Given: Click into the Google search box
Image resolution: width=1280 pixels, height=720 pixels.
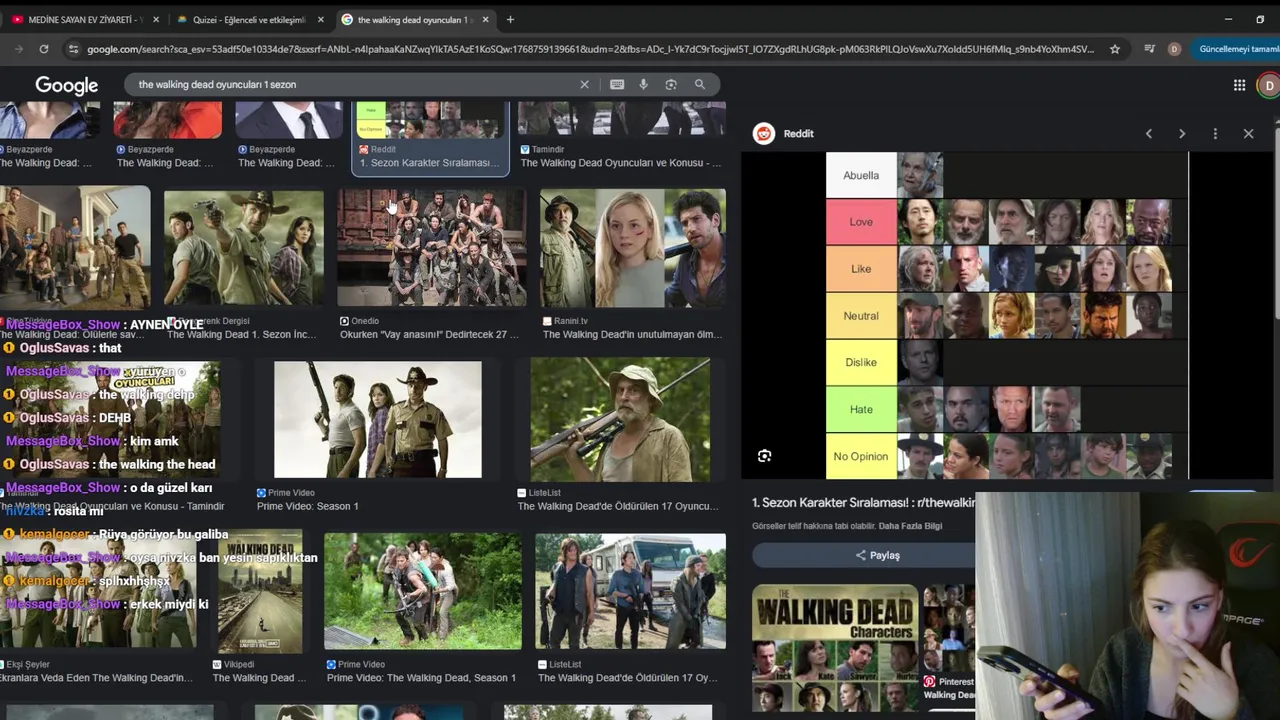Looking at the screenshot, I should coord(355,84).
